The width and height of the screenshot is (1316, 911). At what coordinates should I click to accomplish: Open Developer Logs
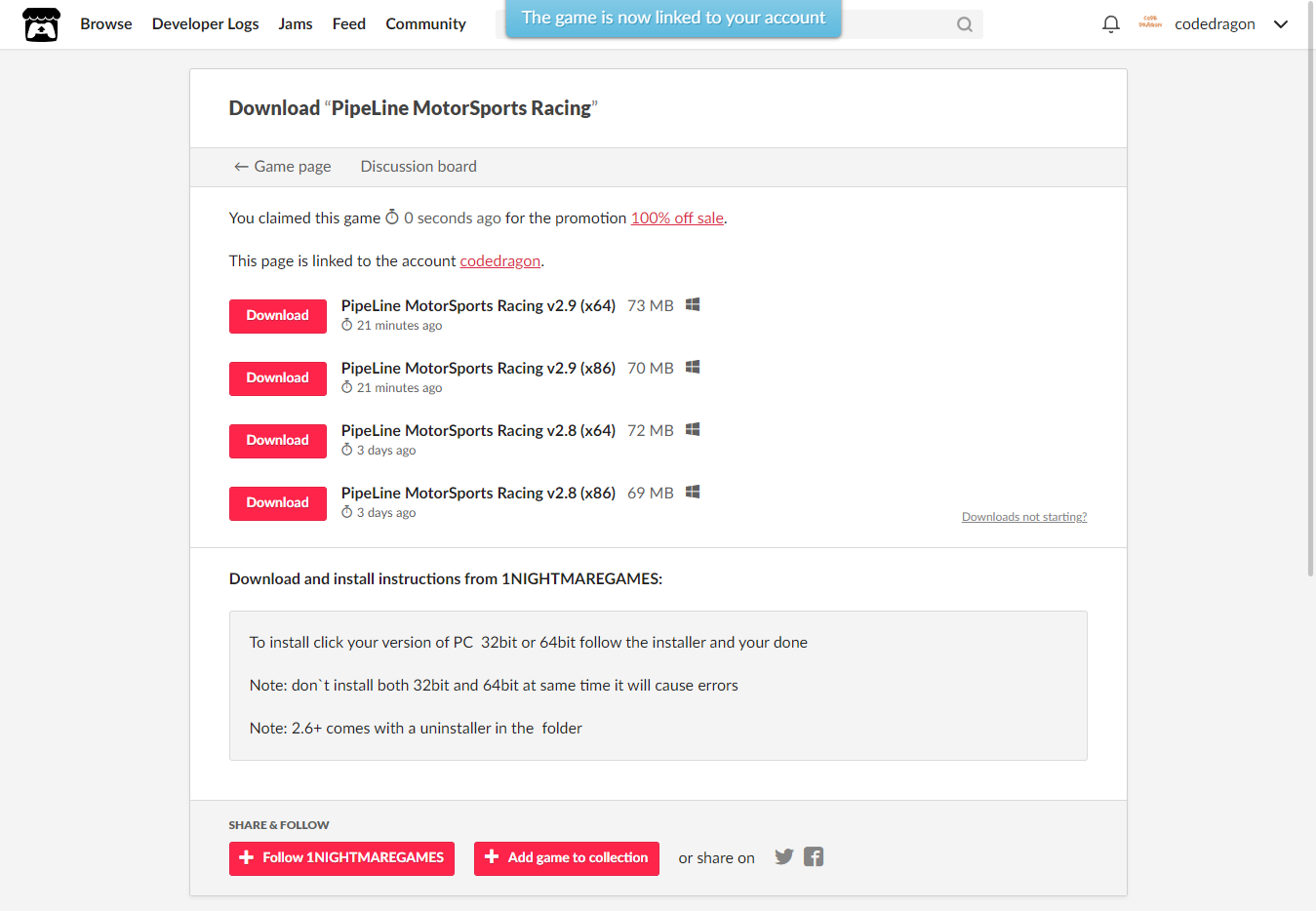(206, 23)
